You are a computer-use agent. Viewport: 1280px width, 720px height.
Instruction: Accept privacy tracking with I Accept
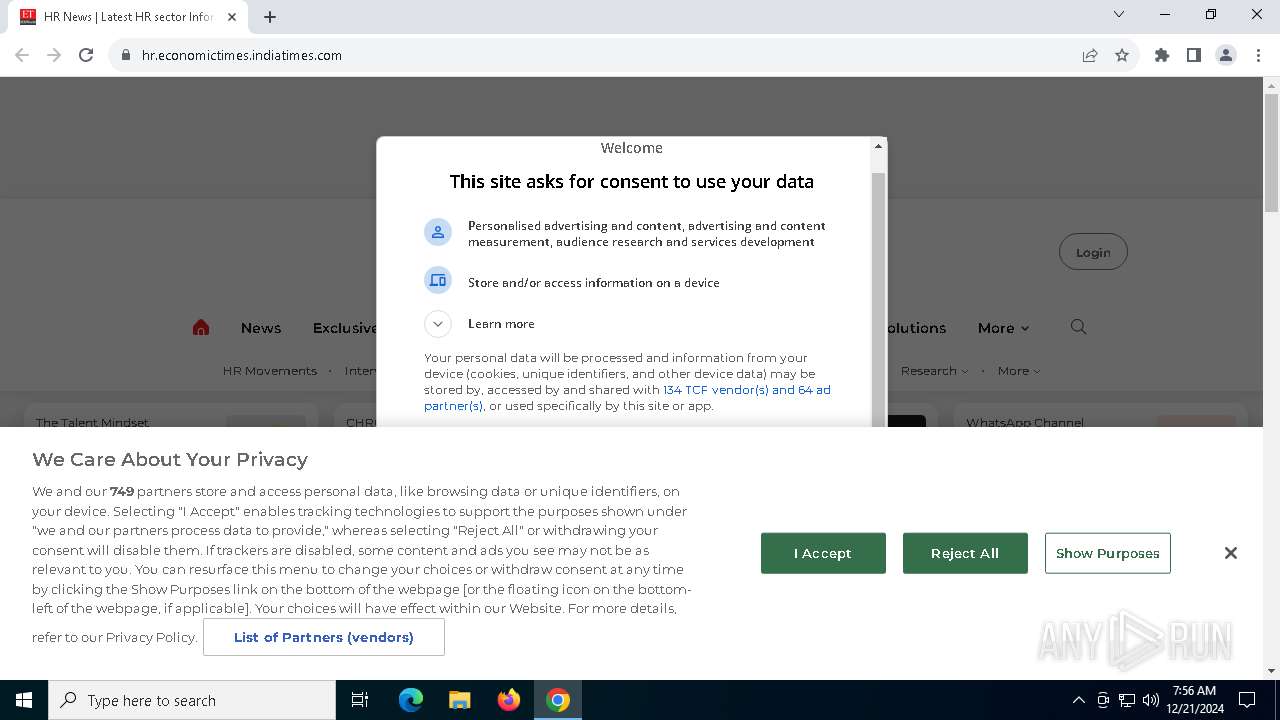click(823, 553)
